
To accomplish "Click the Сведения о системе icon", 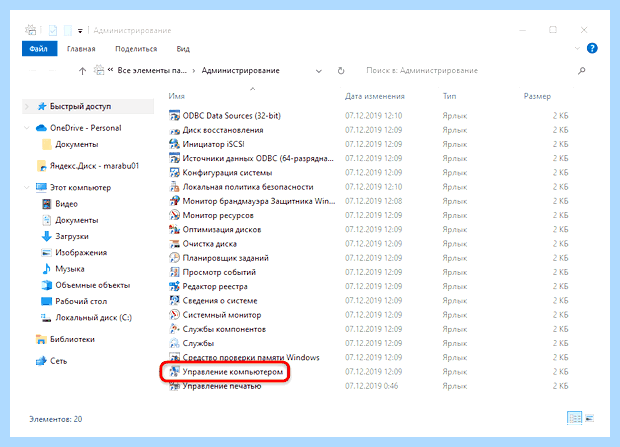I will click(x=174, y=301).
